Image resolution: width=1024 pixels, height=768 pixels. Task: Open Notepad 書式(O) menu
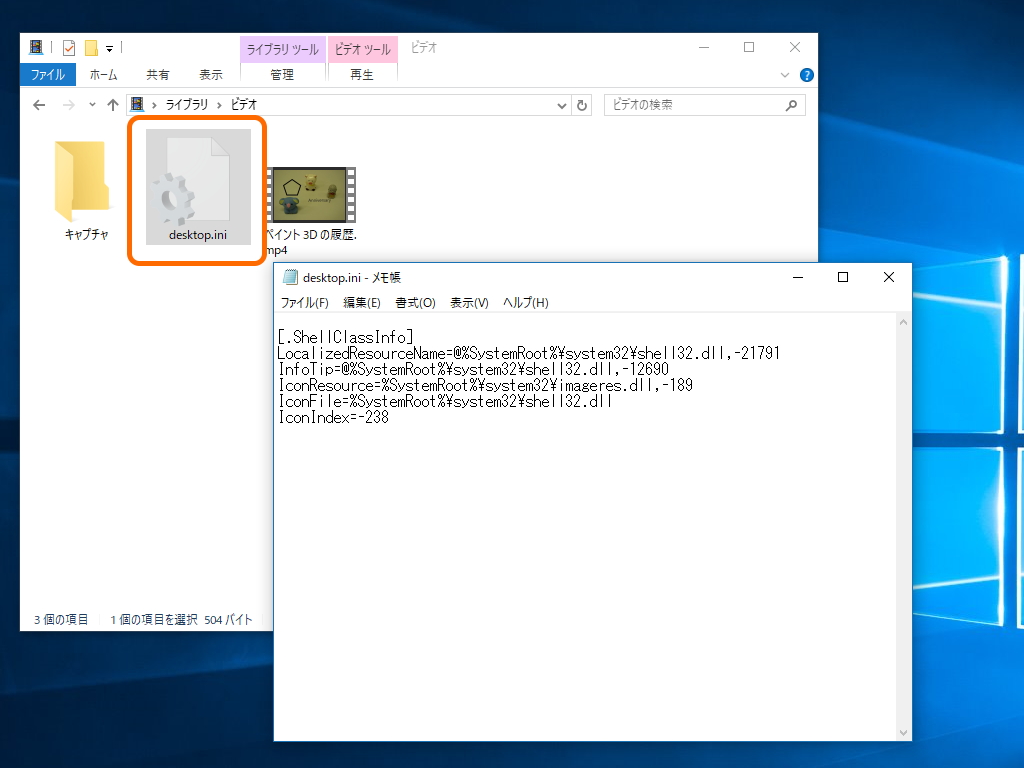coord(415,302)
